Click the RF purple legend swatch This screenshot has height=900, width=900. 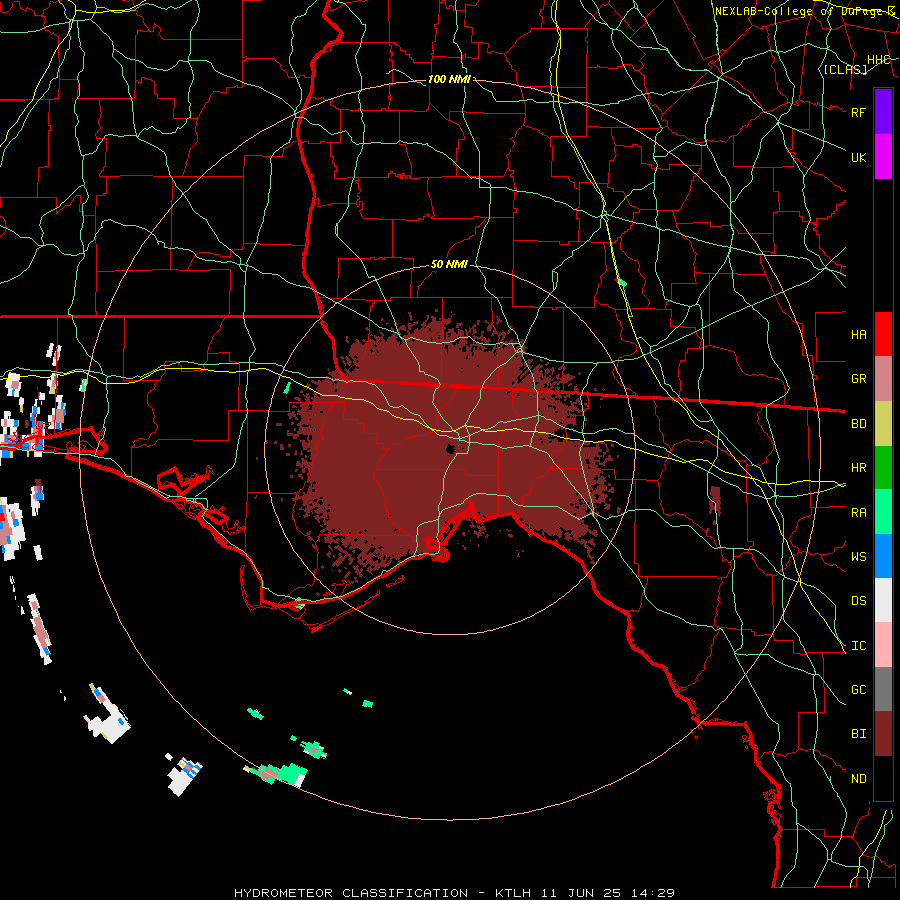(883, 112)
